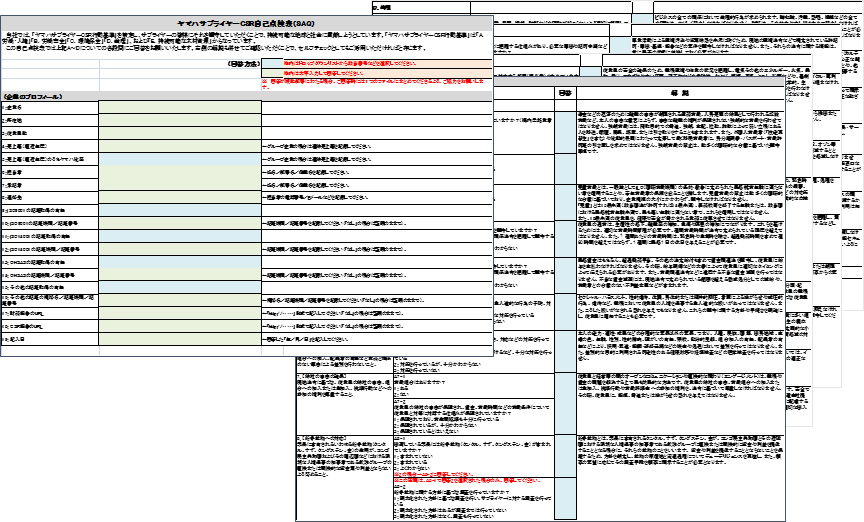The width and height of the screenshot is (864, 522).
Task: Select the red note text below legend
Action: pos(380,81)
